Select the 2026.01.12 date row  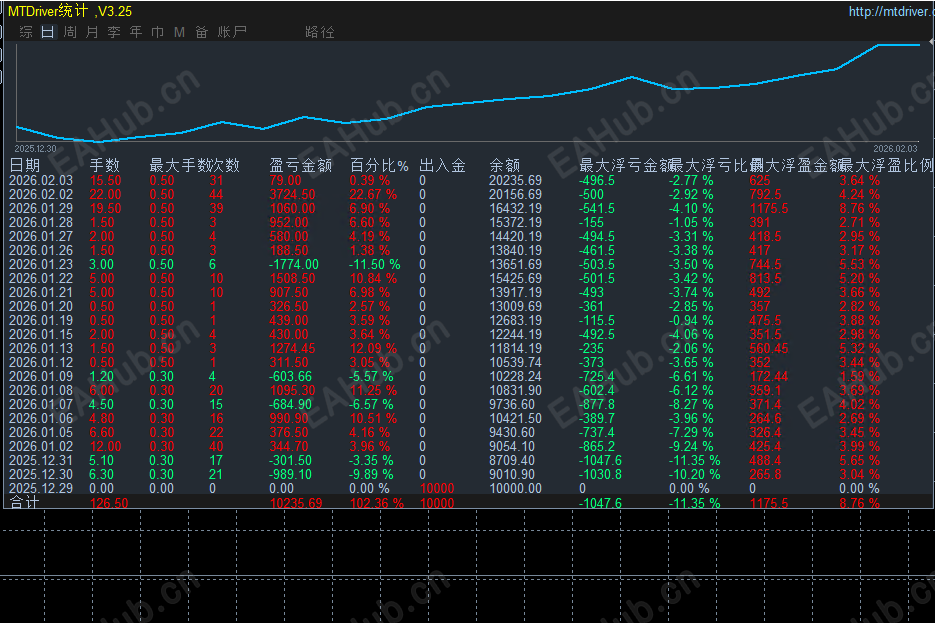coord(41,362)
